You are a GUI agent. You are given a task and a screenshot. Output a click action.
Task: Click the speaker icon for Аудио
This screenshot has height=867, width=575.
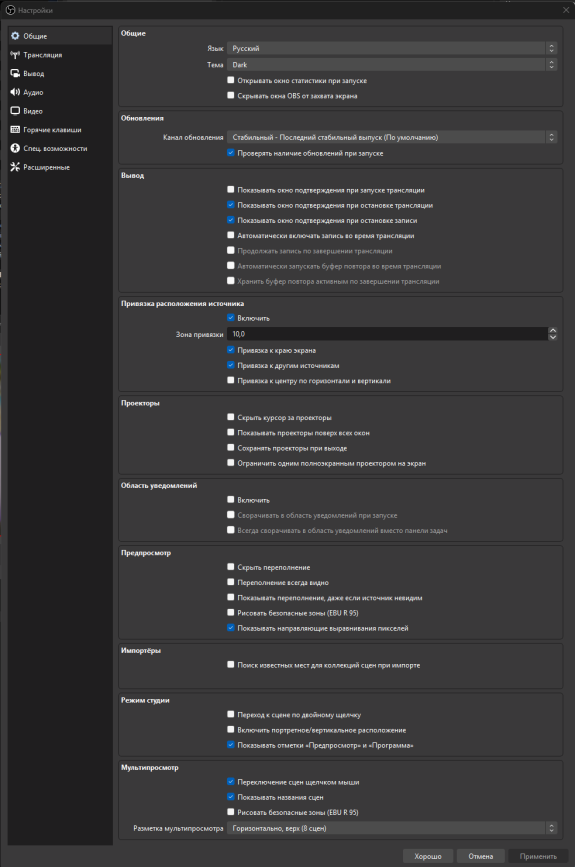15,92
